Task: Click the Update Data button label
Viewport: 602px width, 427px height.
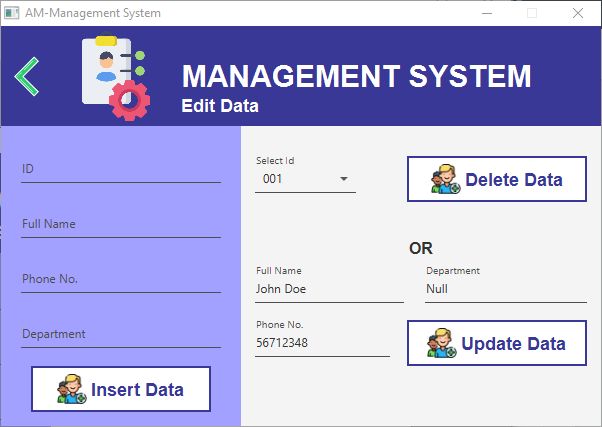Action: click(513, 344)
